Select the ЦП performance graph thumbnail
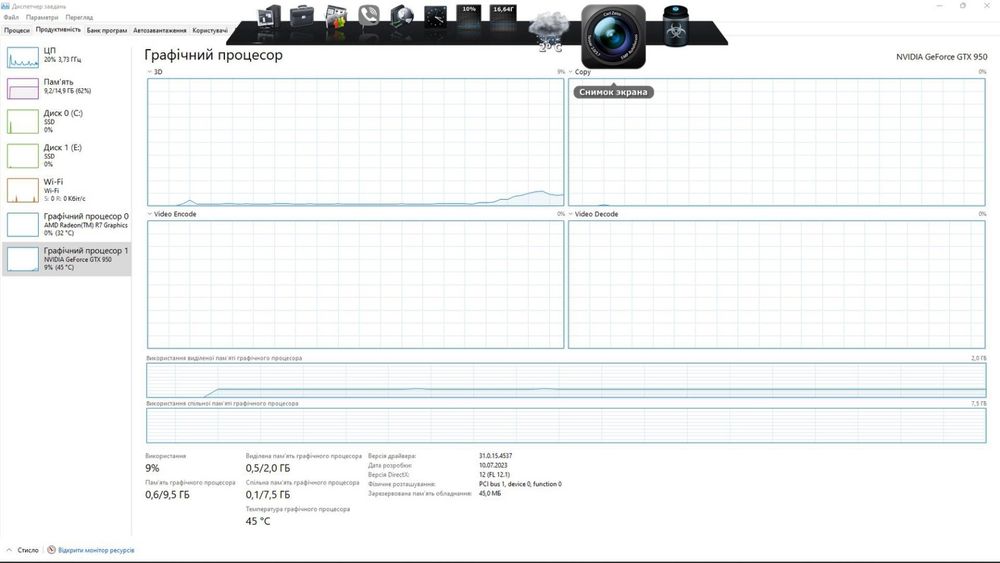Viewport: 1000px width, 563px height. (x=23, y=57)
